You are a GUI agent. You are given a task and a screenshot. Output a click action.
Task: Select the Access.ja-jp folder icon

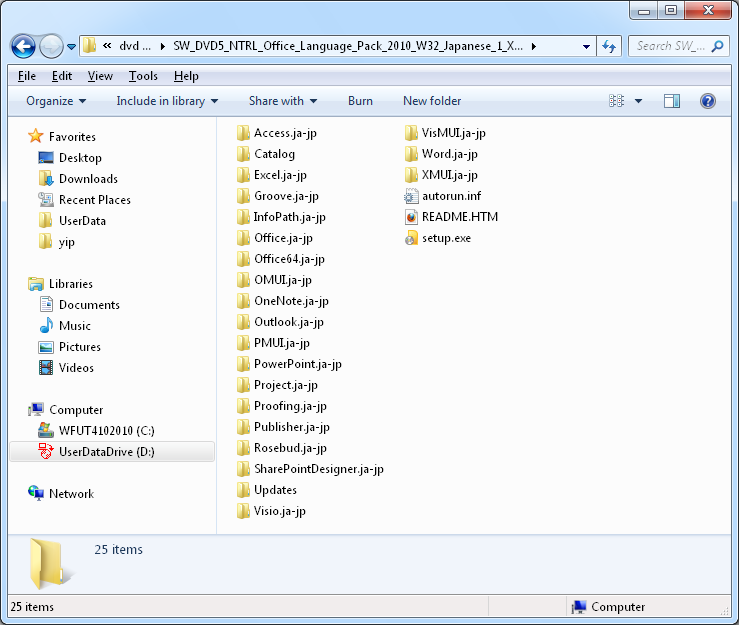coord(243,133)
